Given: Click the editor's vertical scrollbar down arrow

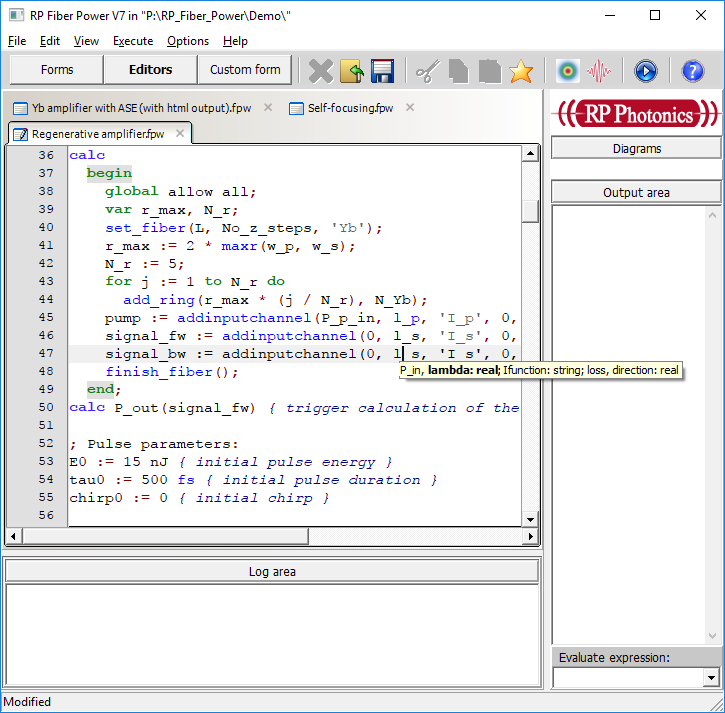Looking at the screenshot, I should 530,520.
